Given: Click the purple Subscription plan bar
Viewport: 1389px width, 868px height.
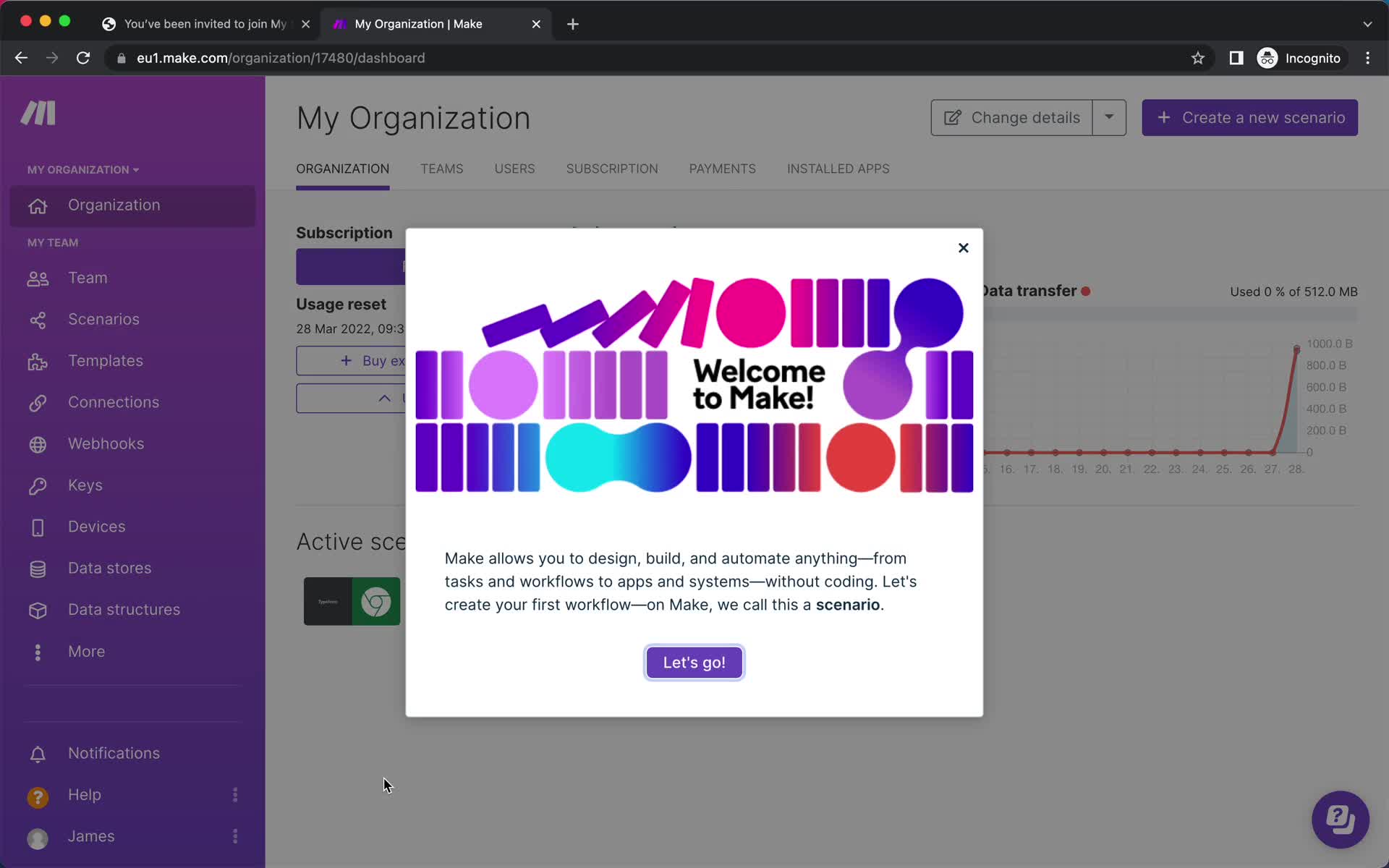Looking at the screenshot, I should point(351,267).
